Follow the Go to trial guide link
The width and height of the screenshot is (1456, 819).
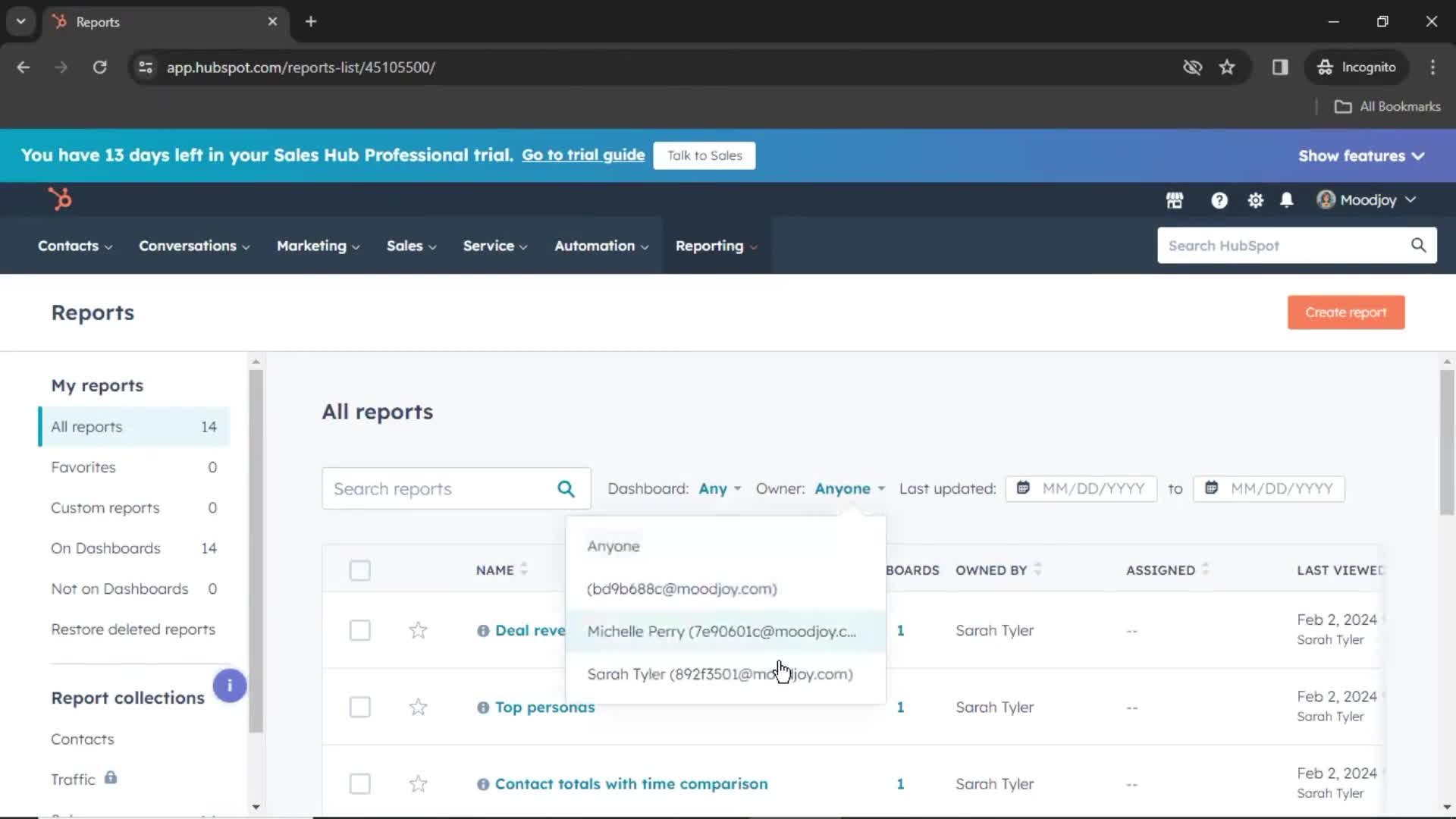pos(583,155)
